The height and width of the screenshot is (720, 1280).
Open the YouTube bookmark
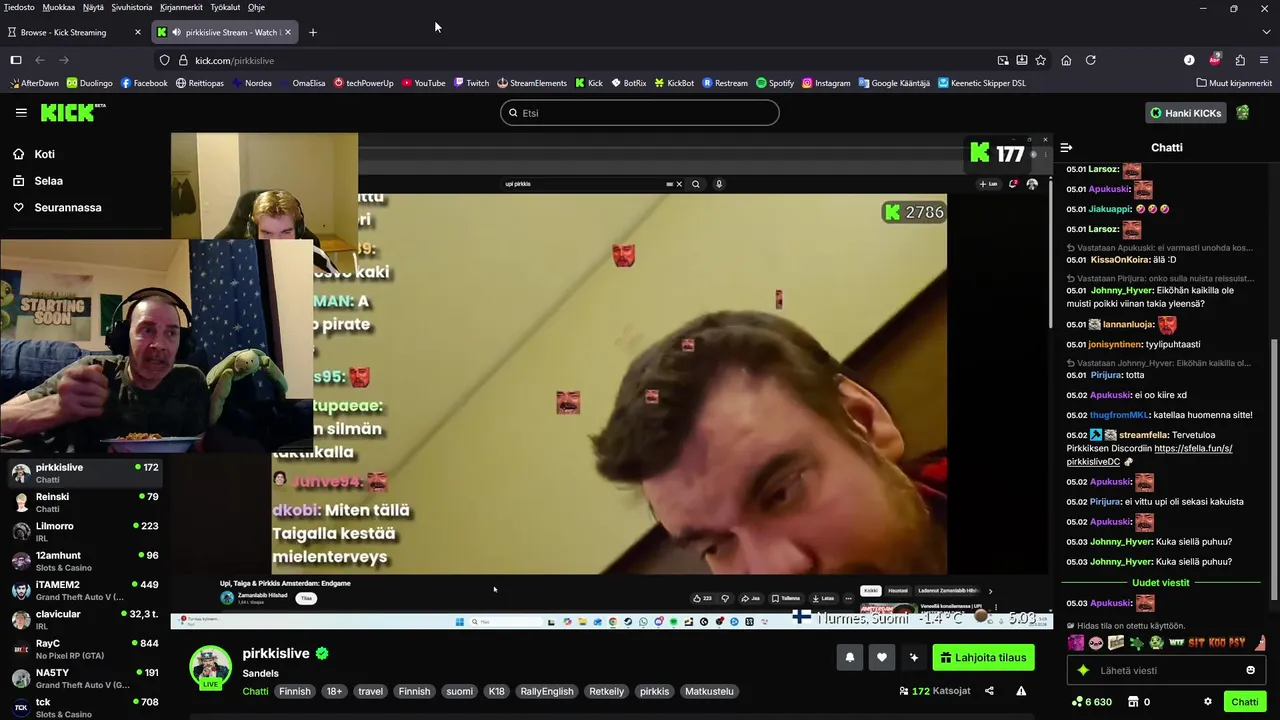click(423, 83)
